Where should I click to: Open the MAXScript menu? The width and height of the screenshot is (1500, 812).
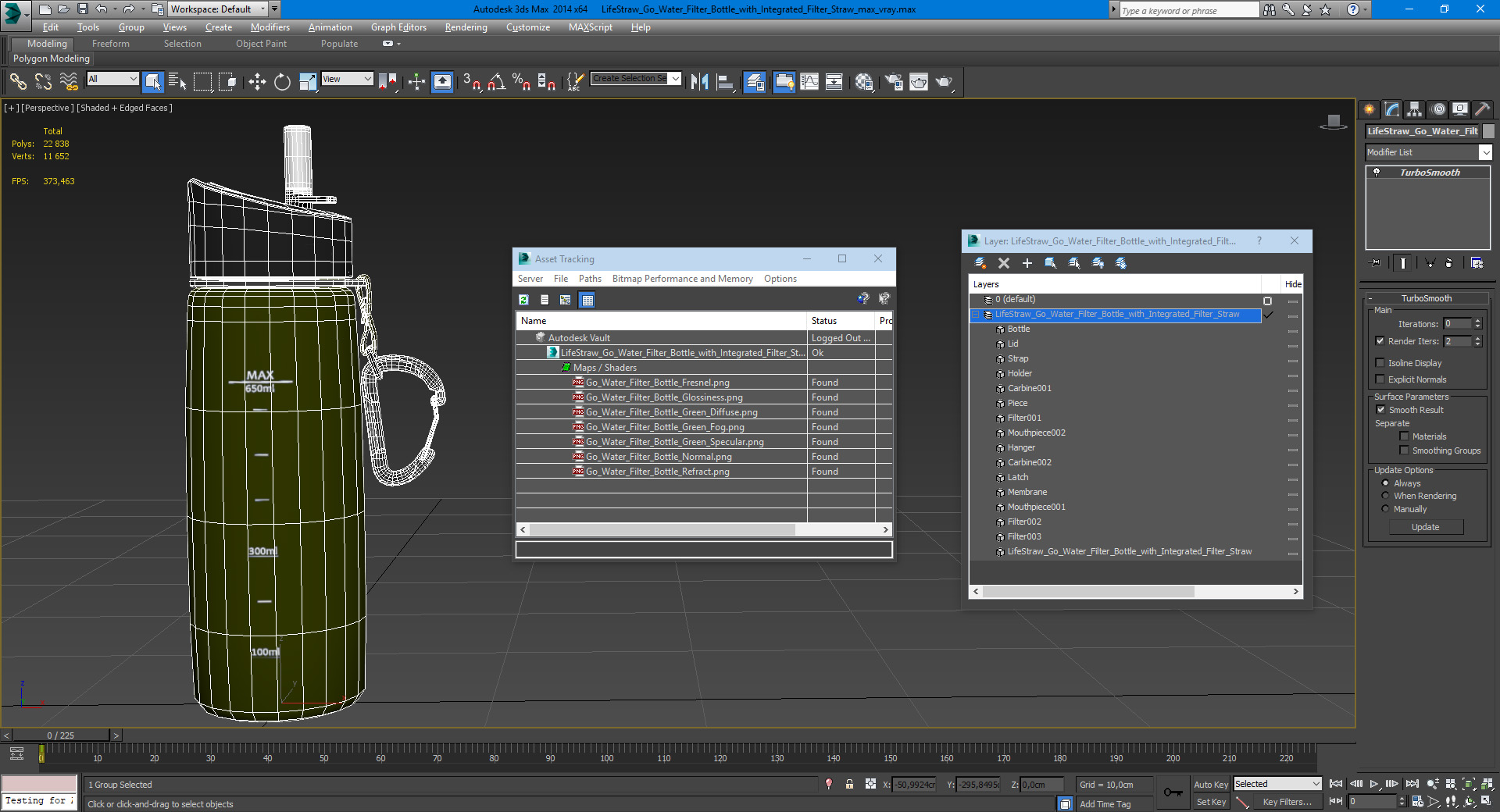(590, 27)
